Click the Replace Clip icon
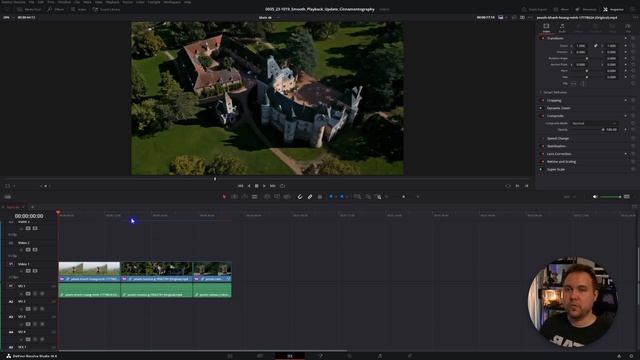 tap(287, 197)
